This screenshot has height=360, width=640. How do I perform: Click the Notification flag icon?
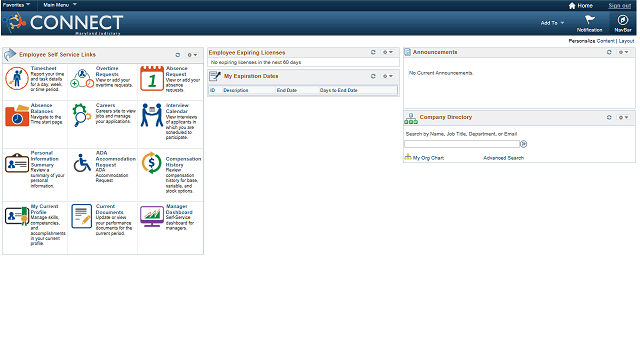[x=589, y=20]
